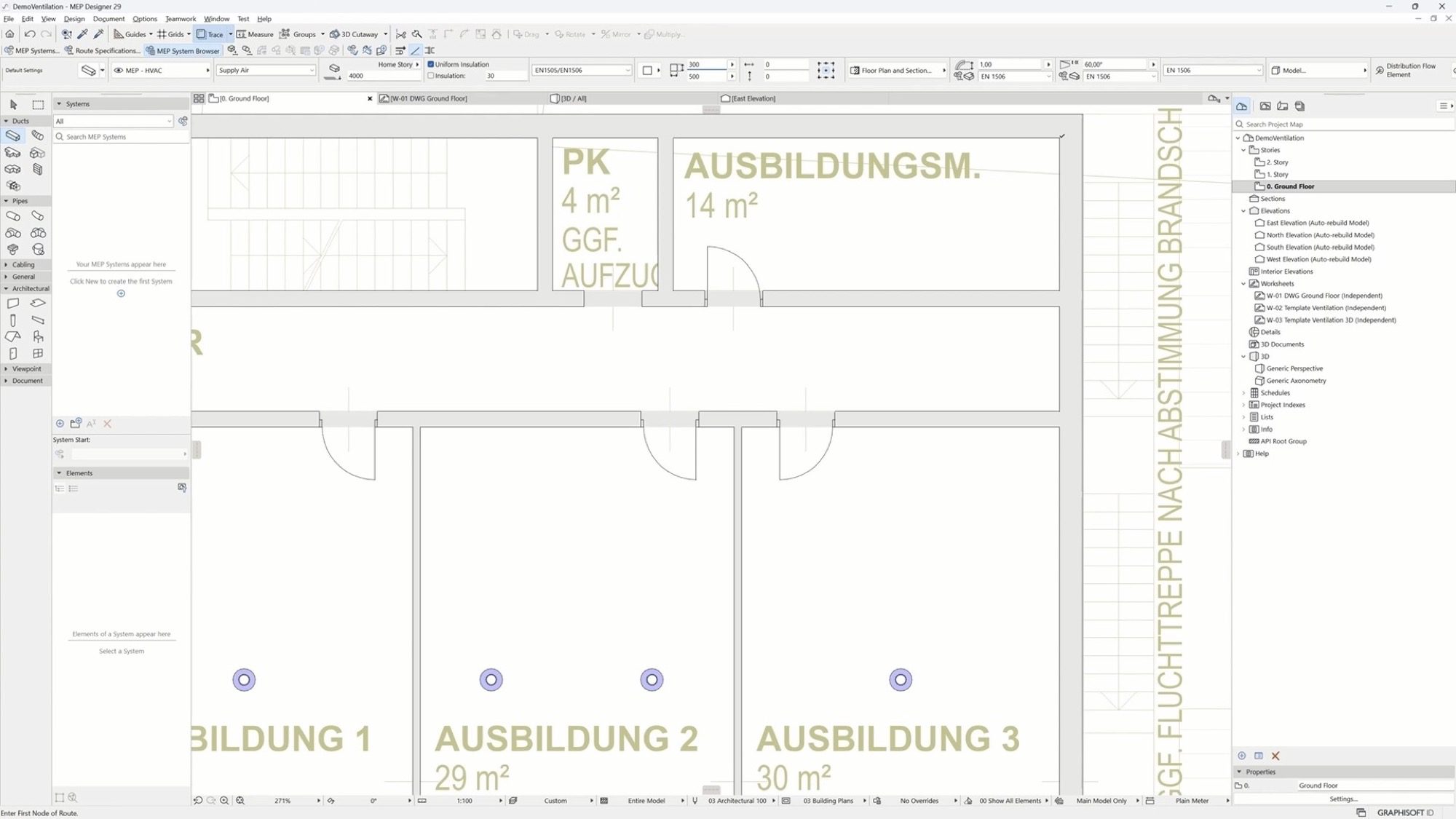Open the EN1505/EN1506 standard dropdown
Viewport: 1456px width, 819px height.
(581, 71)
